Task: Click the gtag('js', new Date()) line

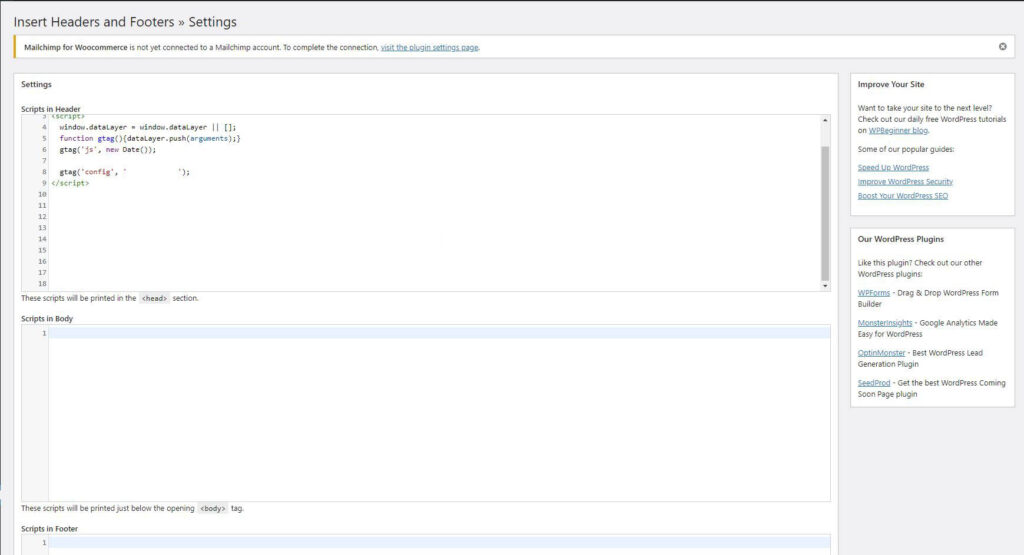Action: click(x=108, y=150)
